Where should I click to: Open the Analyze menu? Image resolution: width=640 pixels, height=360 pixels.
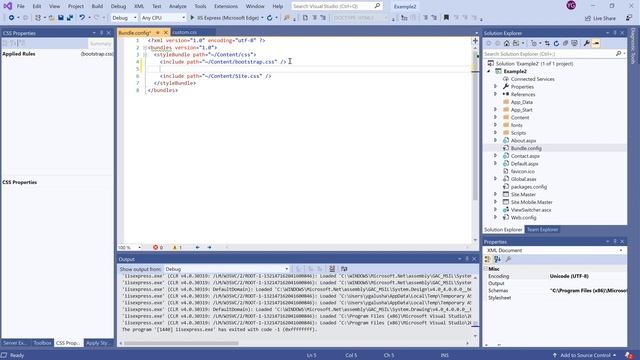click(x=178, y=6)
